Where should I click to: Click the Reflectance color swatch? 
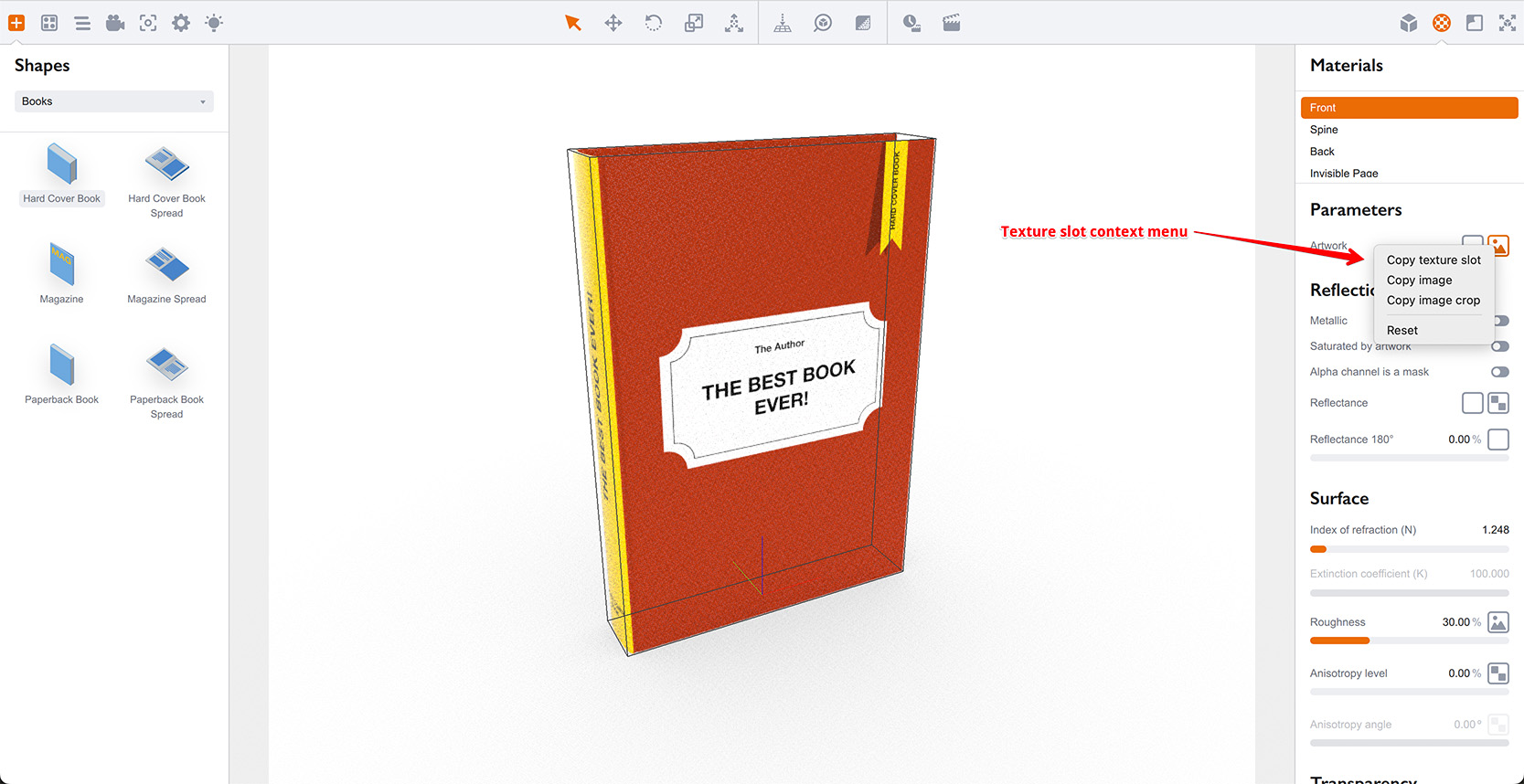pos(1472,403)
